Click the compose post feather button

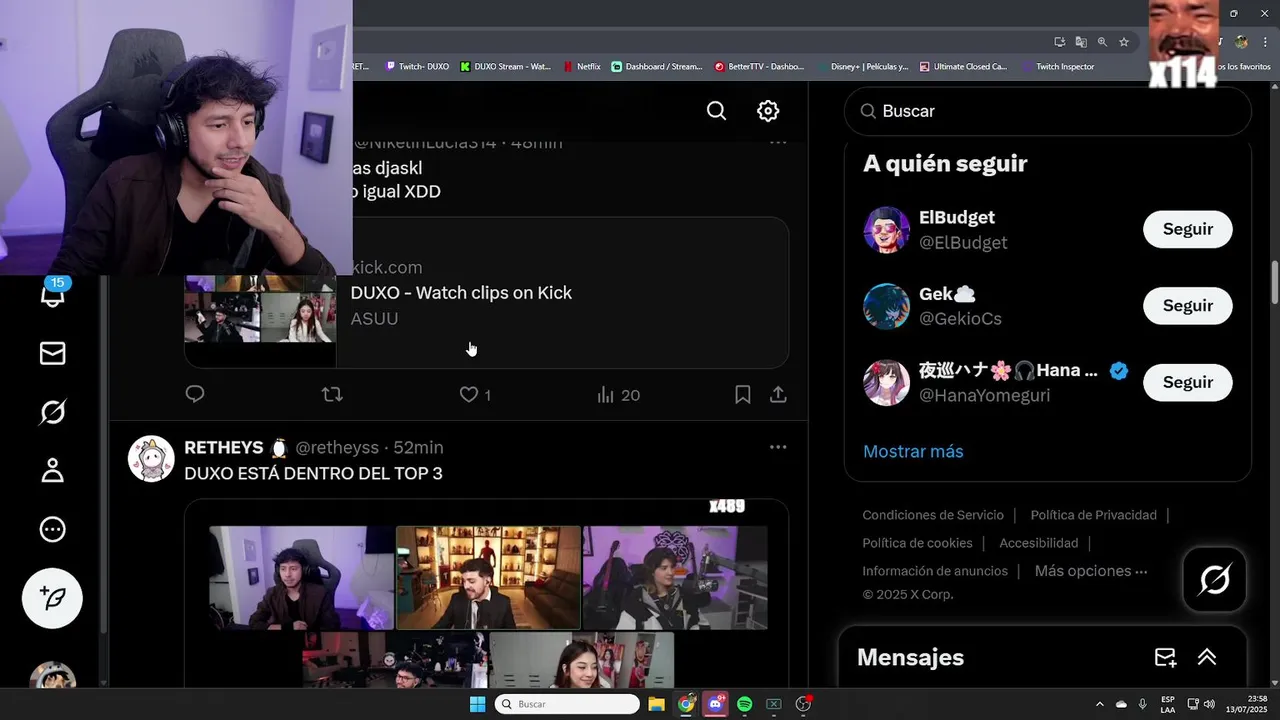[52, 598]
